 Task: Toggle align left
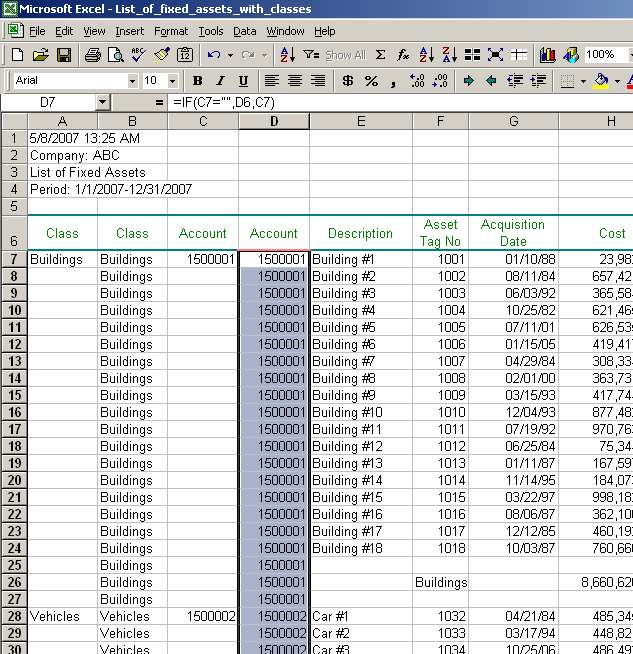point(272,80)
